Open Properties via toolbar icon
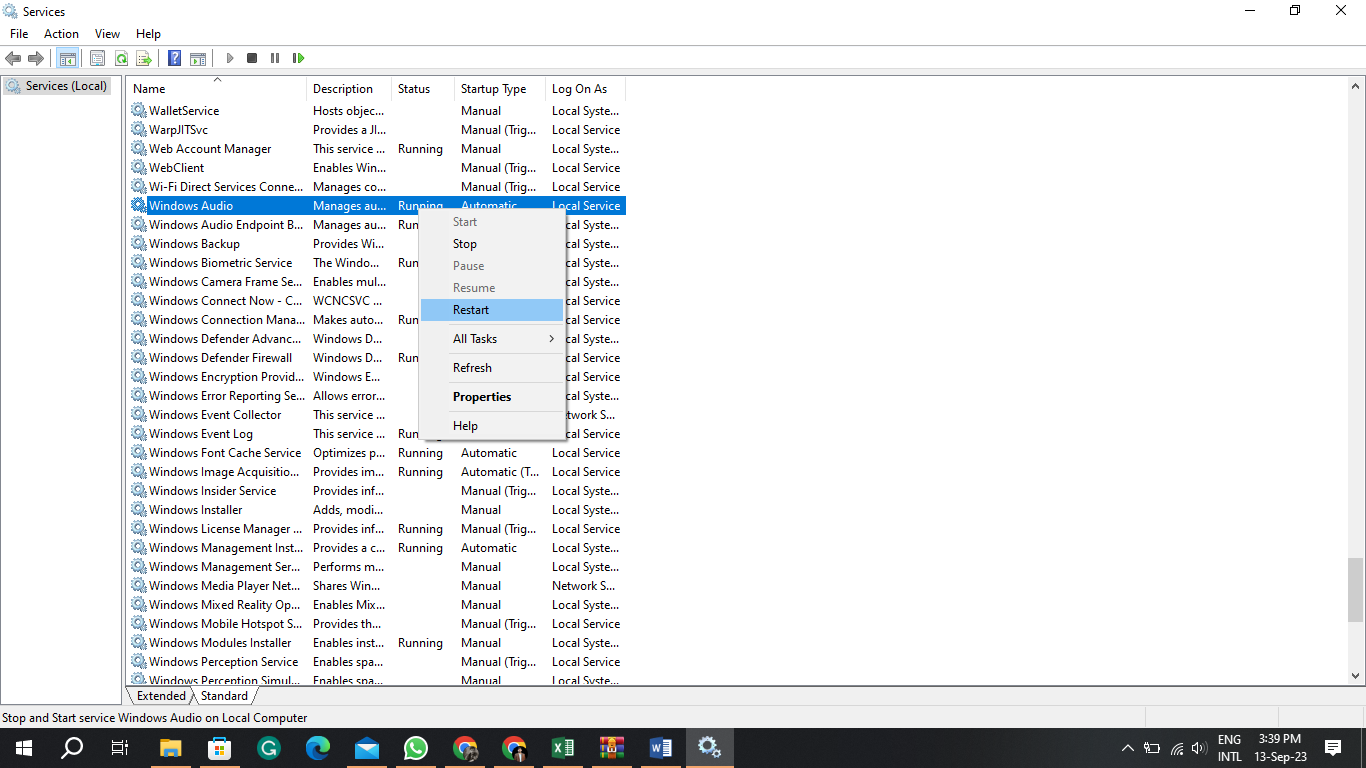 (x=98, y=58)
